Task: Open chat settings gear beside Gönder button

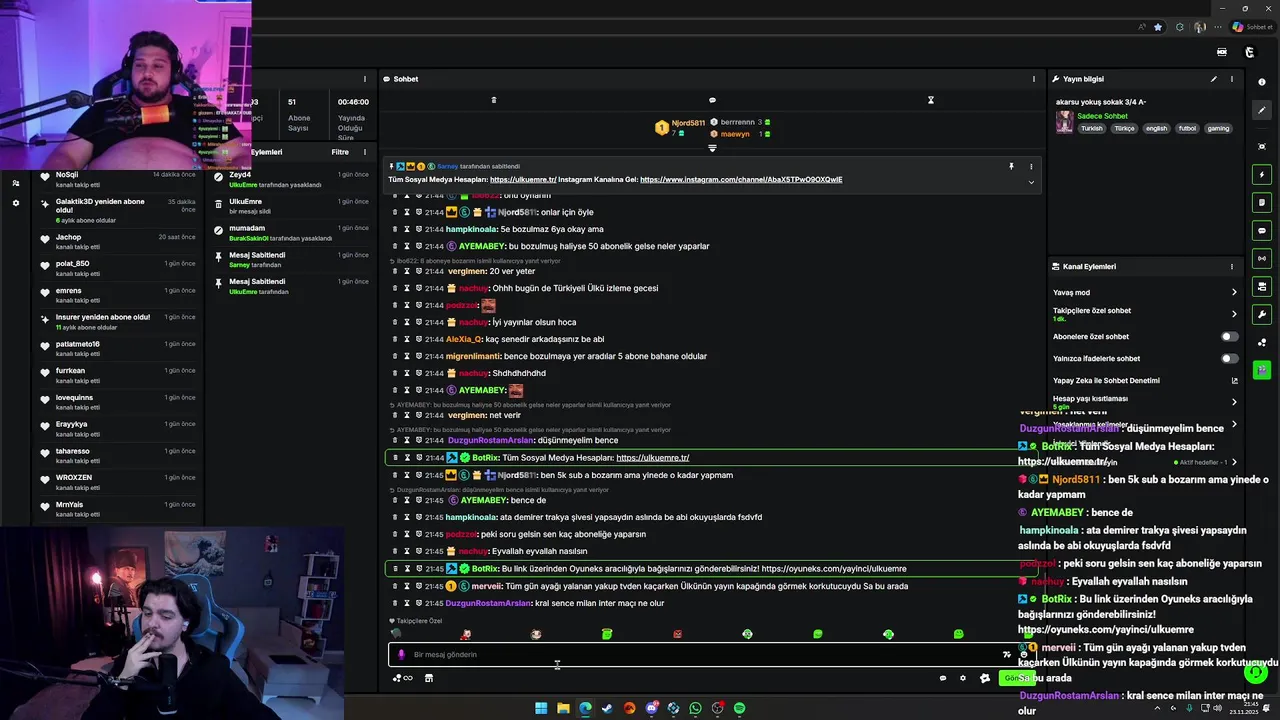Action: coord(963,678)
